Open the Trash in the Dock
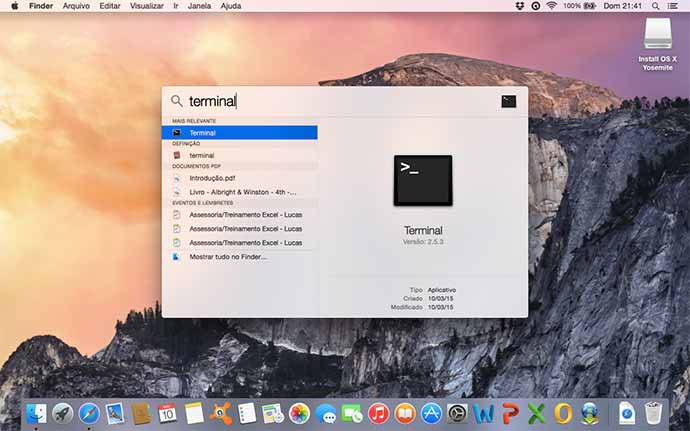This screenshot has height=431, width=690. tap(653, 412)
